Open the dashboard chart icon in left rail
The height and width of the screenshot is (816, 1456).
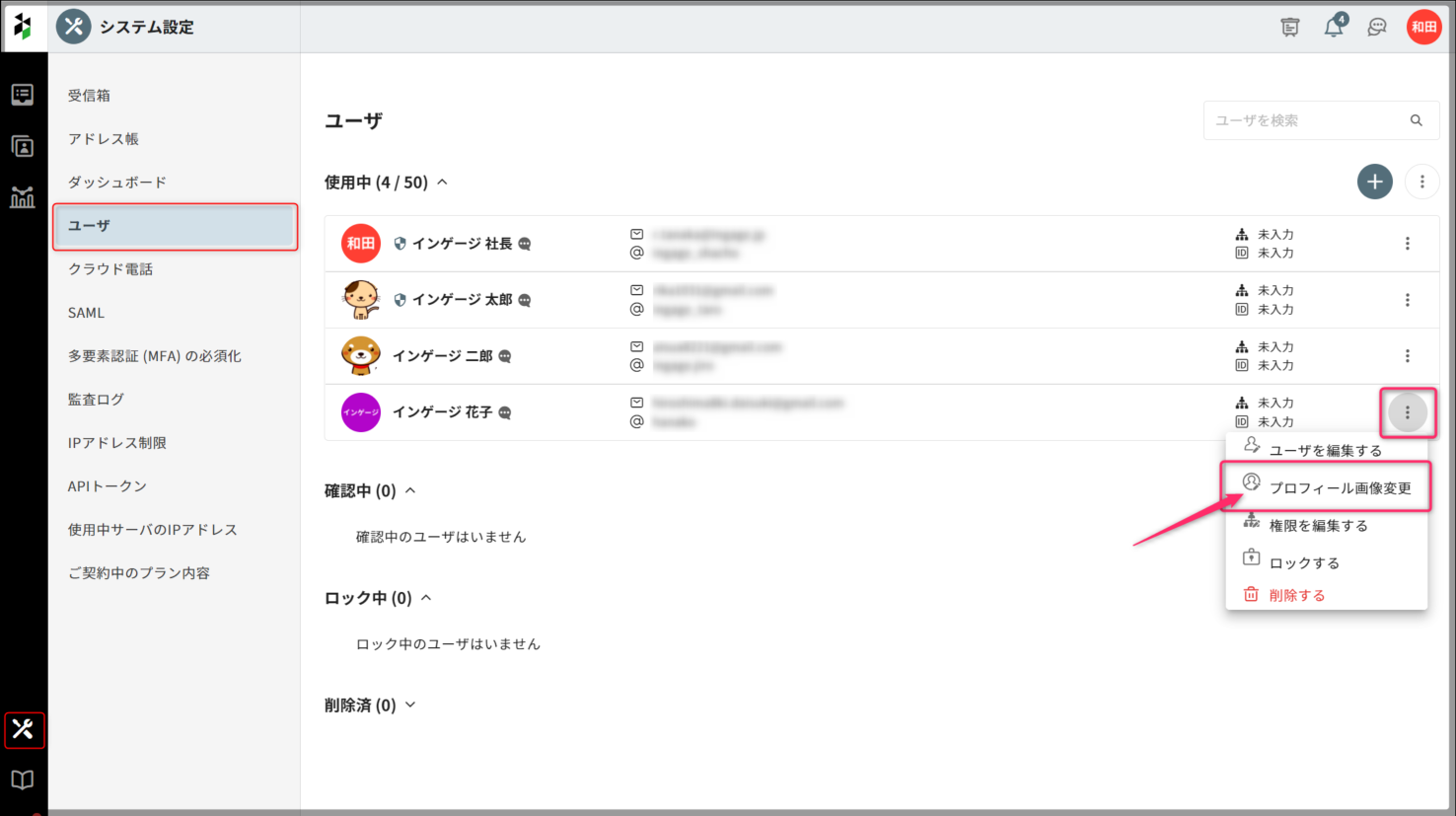point(22,197)
